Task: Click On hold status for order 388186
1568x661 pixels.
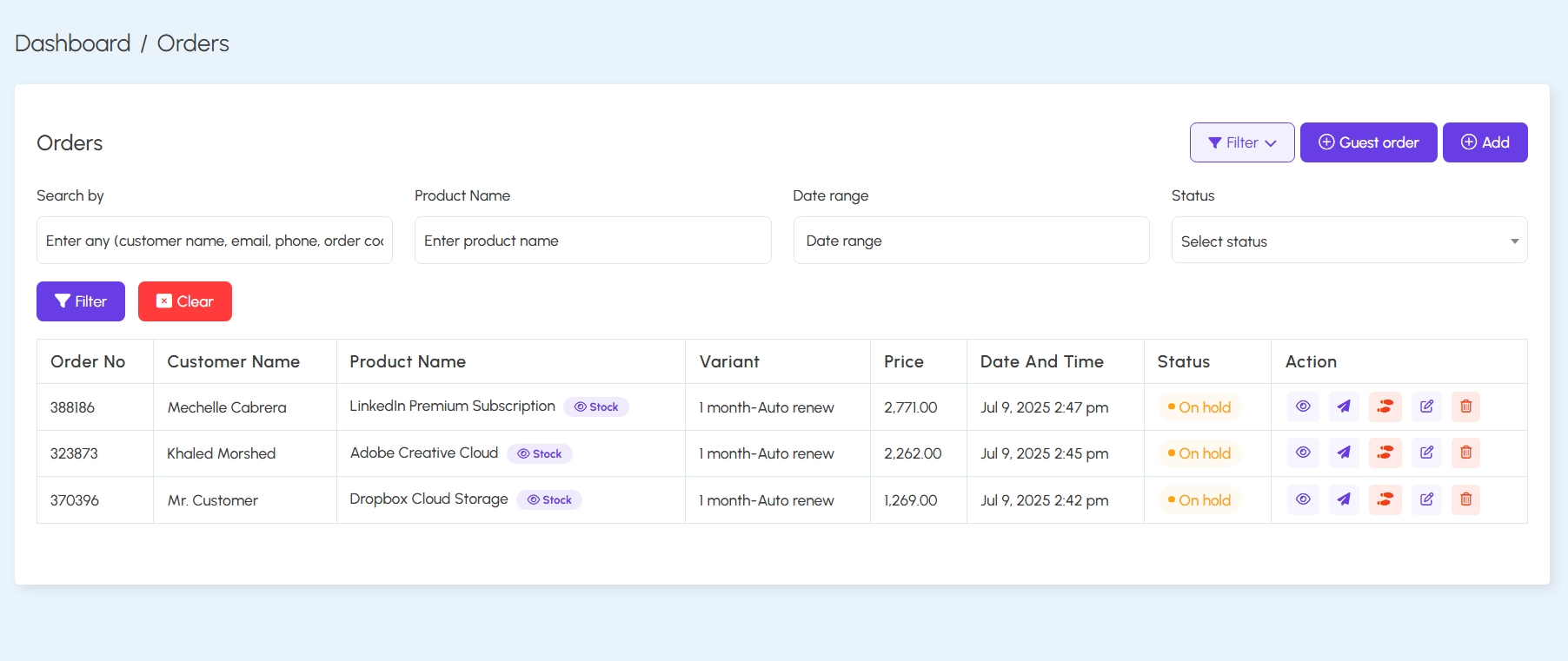Action: pos(1199,407)
